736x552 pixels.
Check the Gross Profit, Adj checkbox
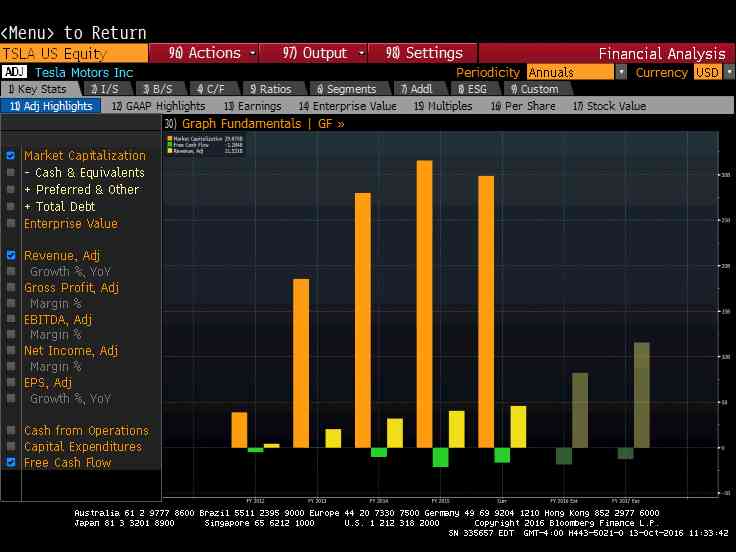click(11, 287)
